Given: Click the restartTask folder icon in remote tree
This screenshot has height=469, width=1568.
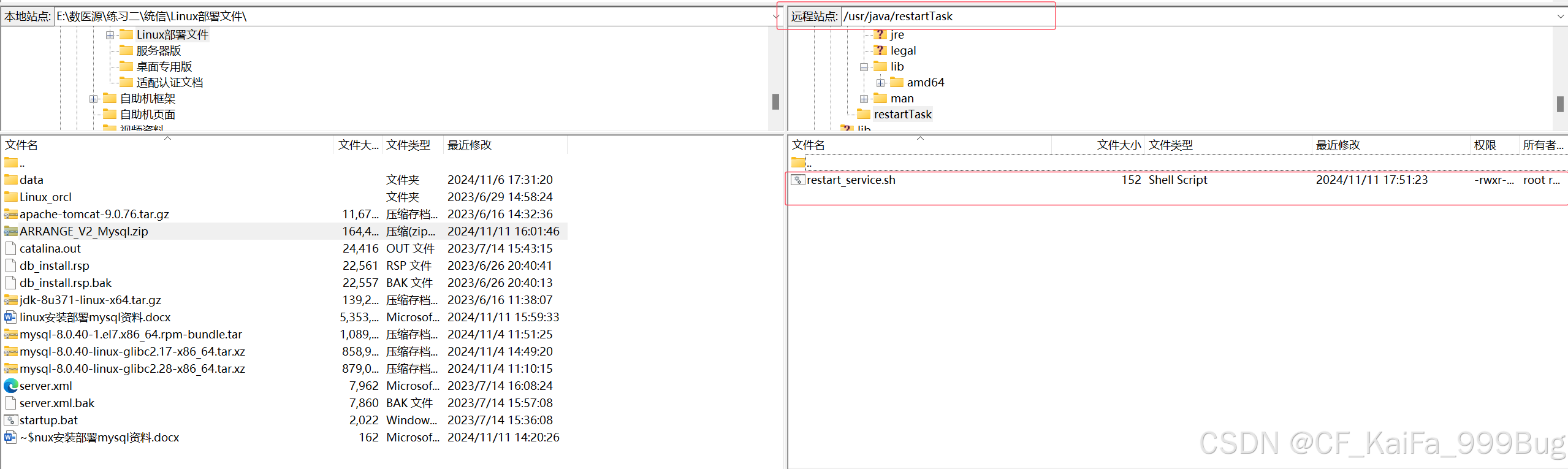Looking at the screenshot, I should [x=864, y=114].
